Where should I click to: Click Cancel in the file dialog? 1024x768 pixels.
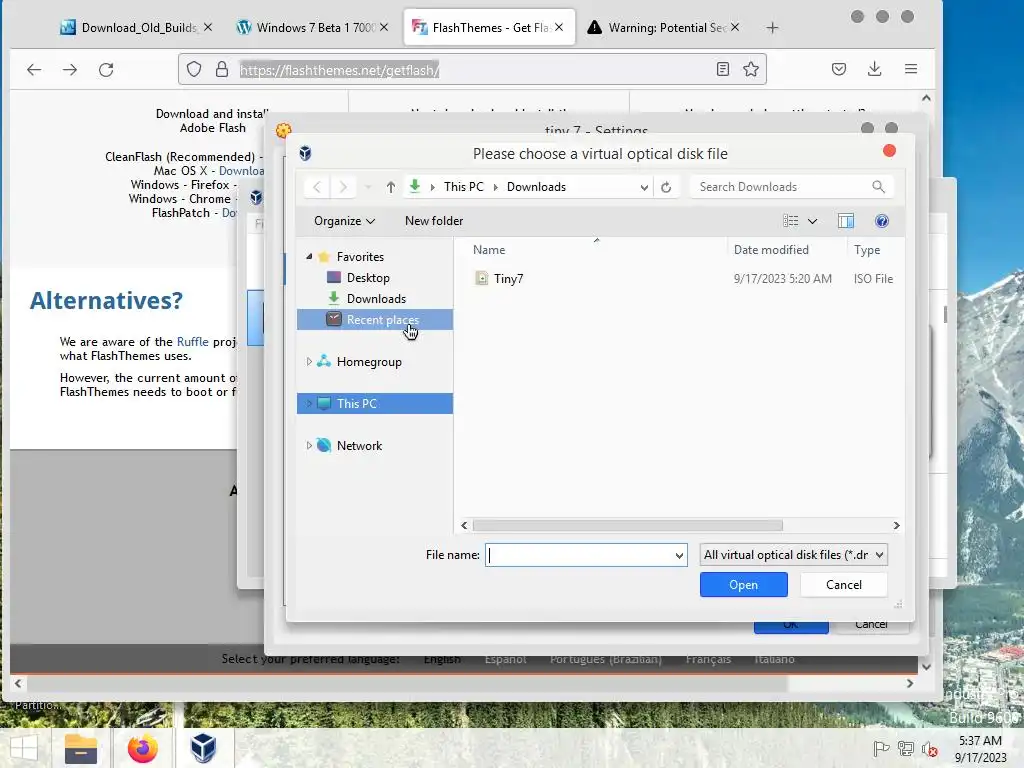(843, 584)
